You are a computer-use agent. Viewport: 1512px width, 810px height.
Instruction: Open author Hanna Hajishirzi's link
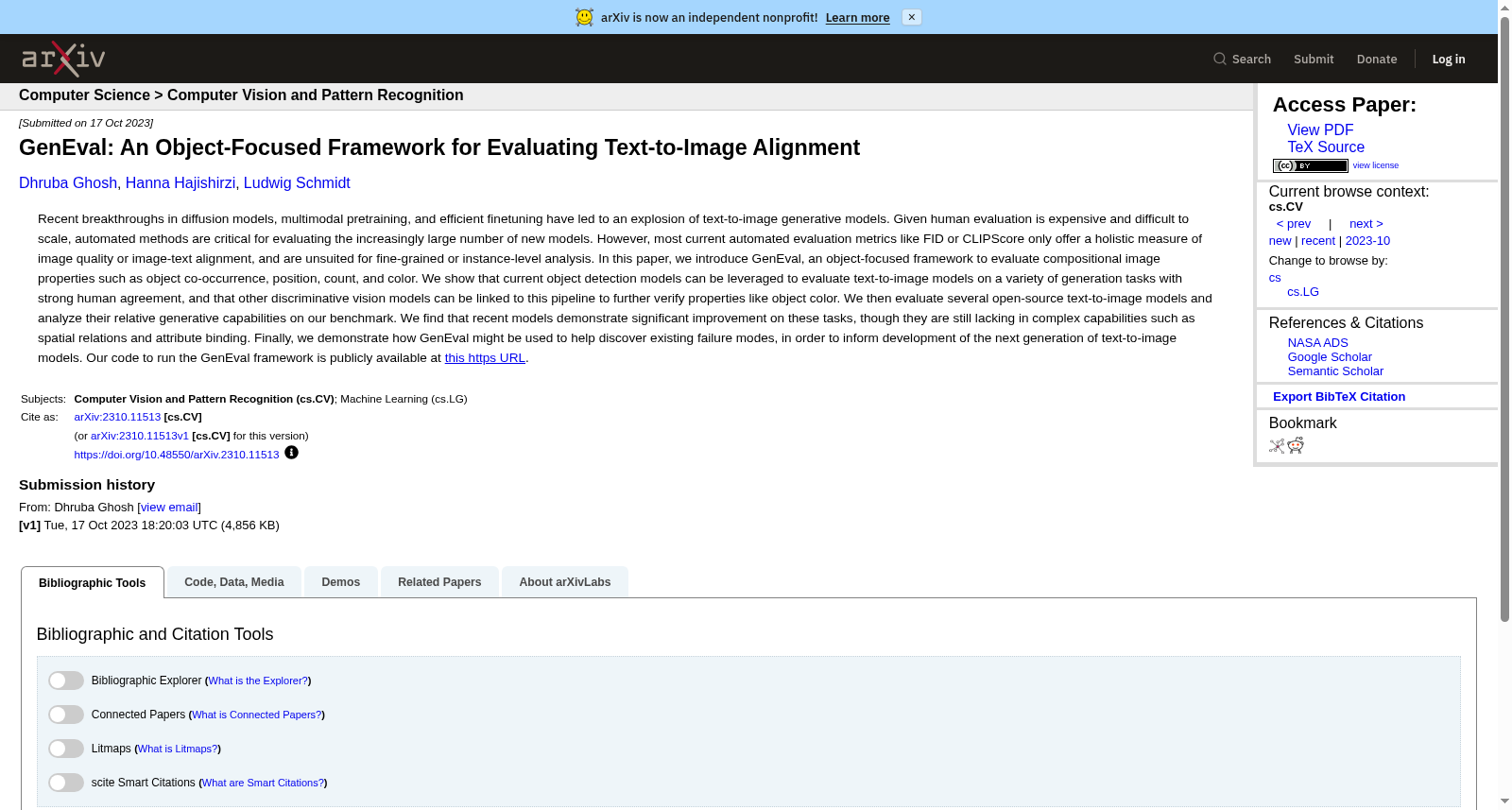pos(180,183)
